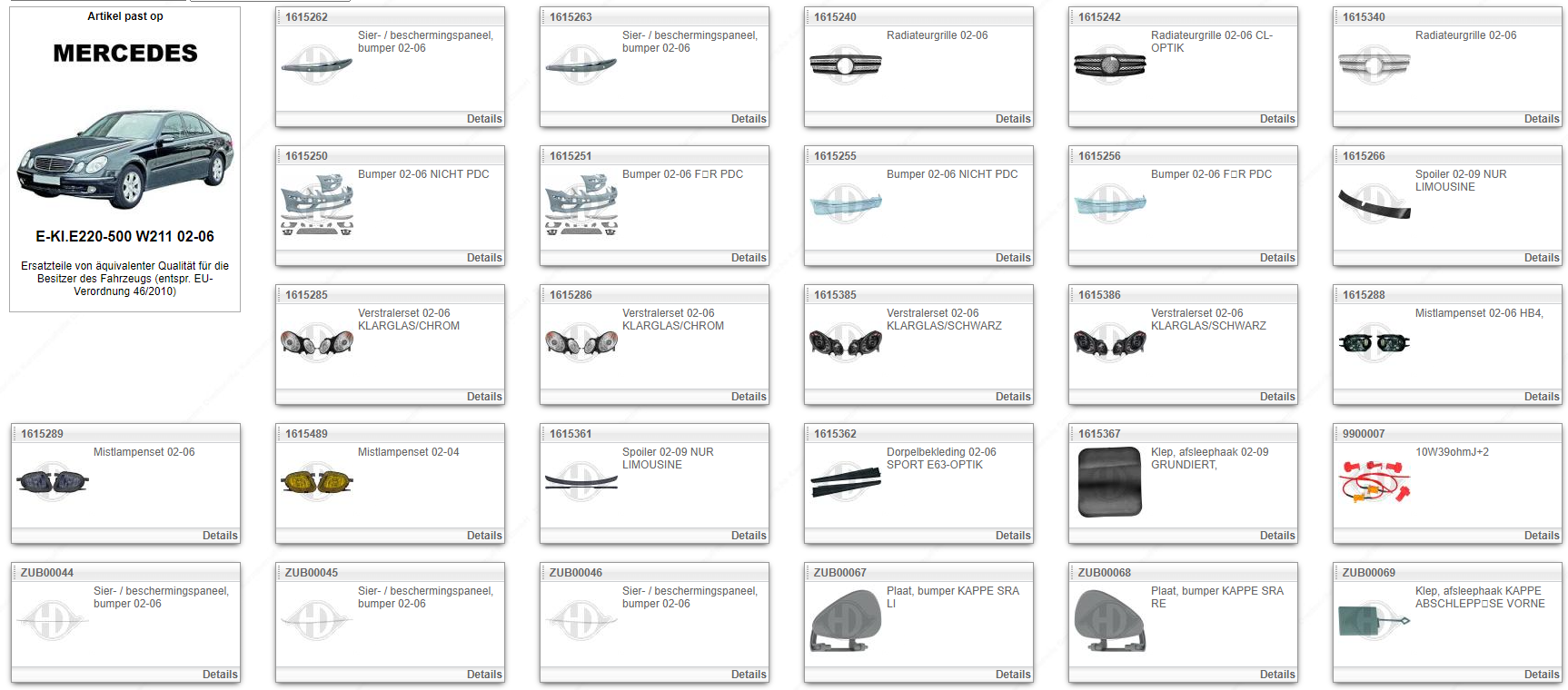The width and height of the screenshot is (1568, 690).
Task: Open Details for ZUB00044
Action: coord(220,675)
